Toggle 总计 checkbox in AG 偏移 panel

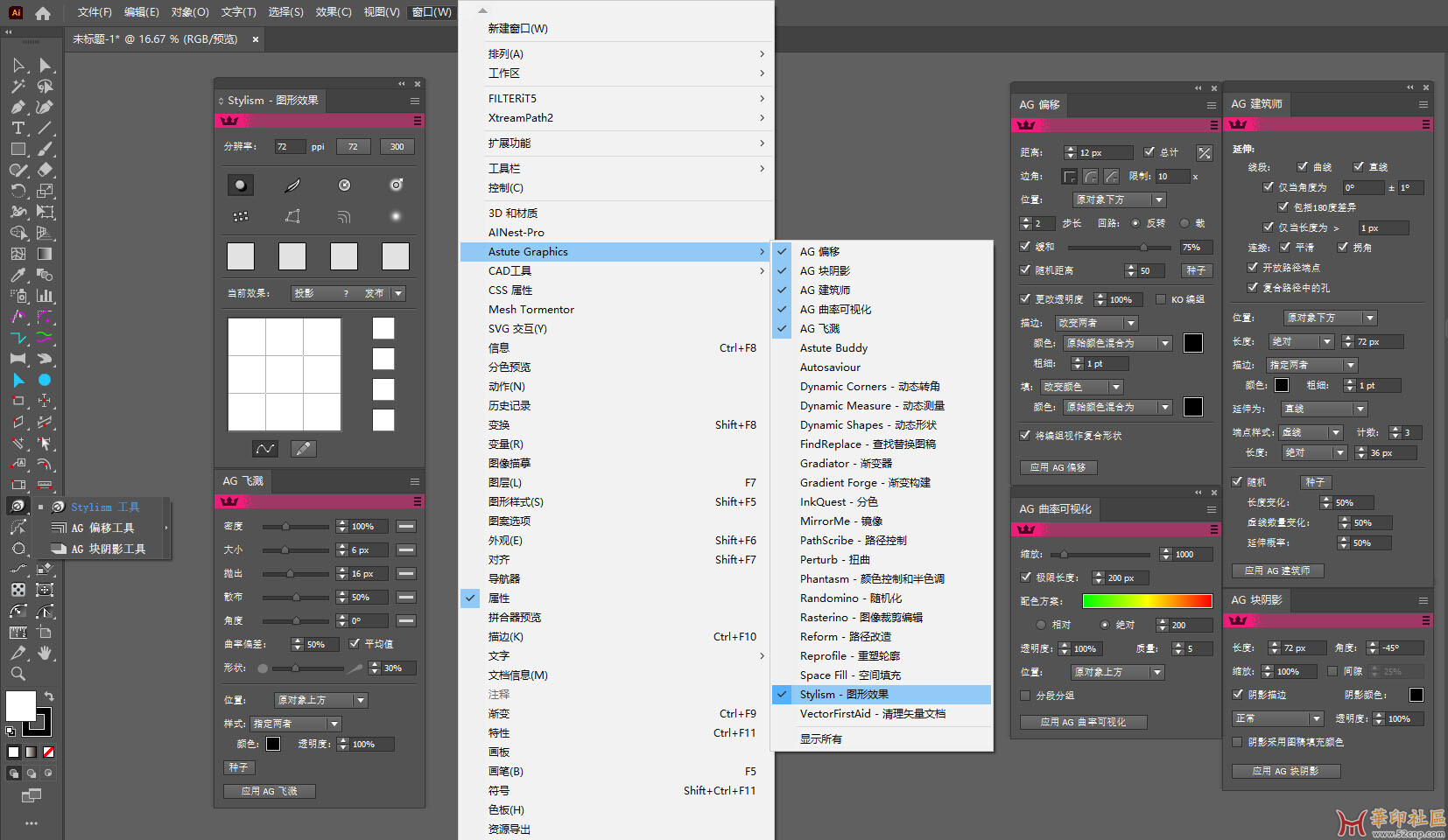click(1149, 151)
